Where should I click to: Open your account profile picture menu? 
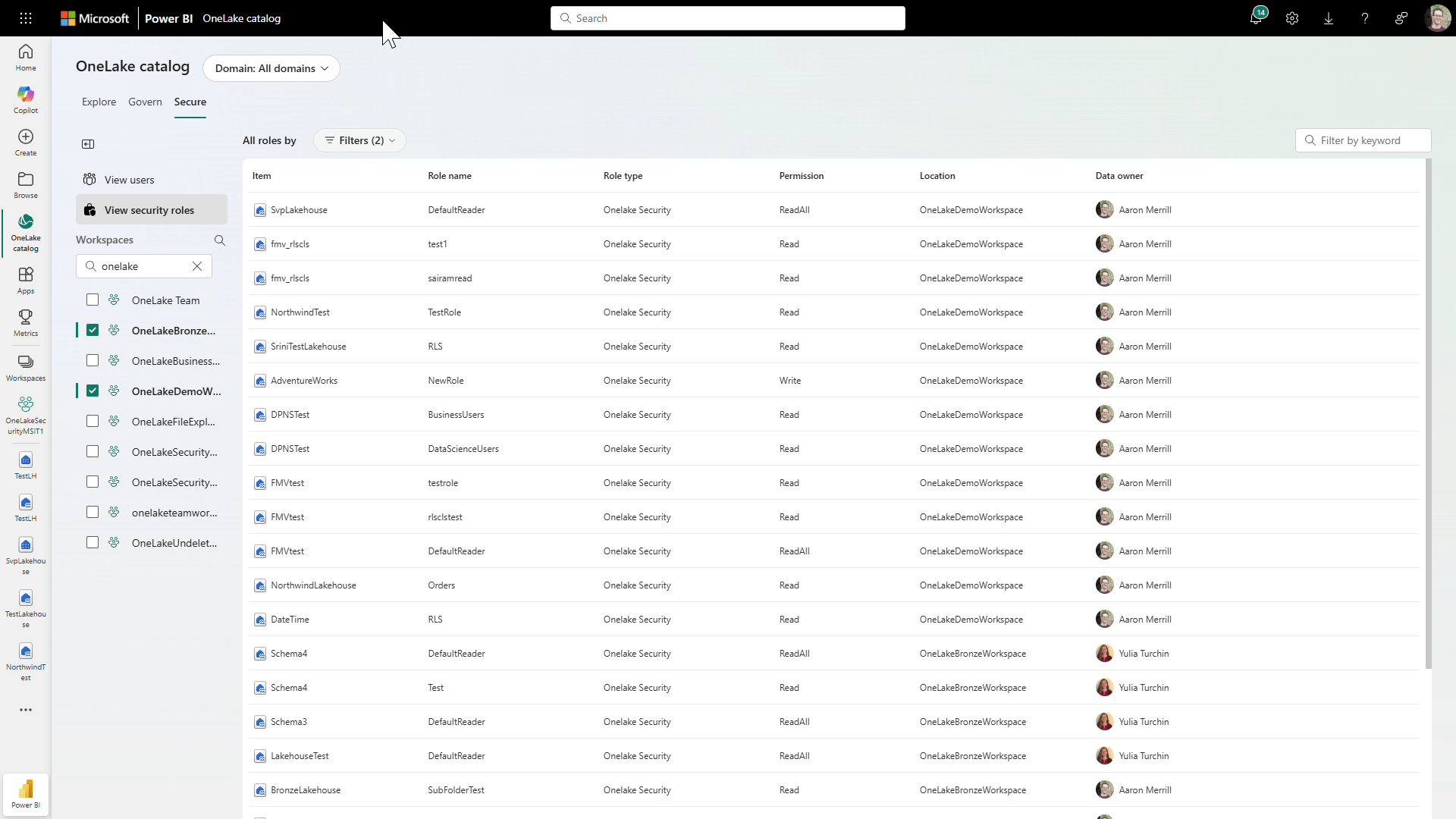click(1439, 17)
